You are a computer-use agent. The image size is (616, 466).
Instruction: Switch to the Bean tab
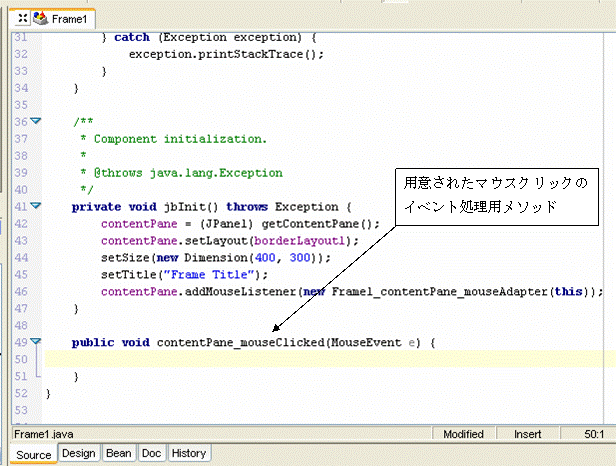119,453
